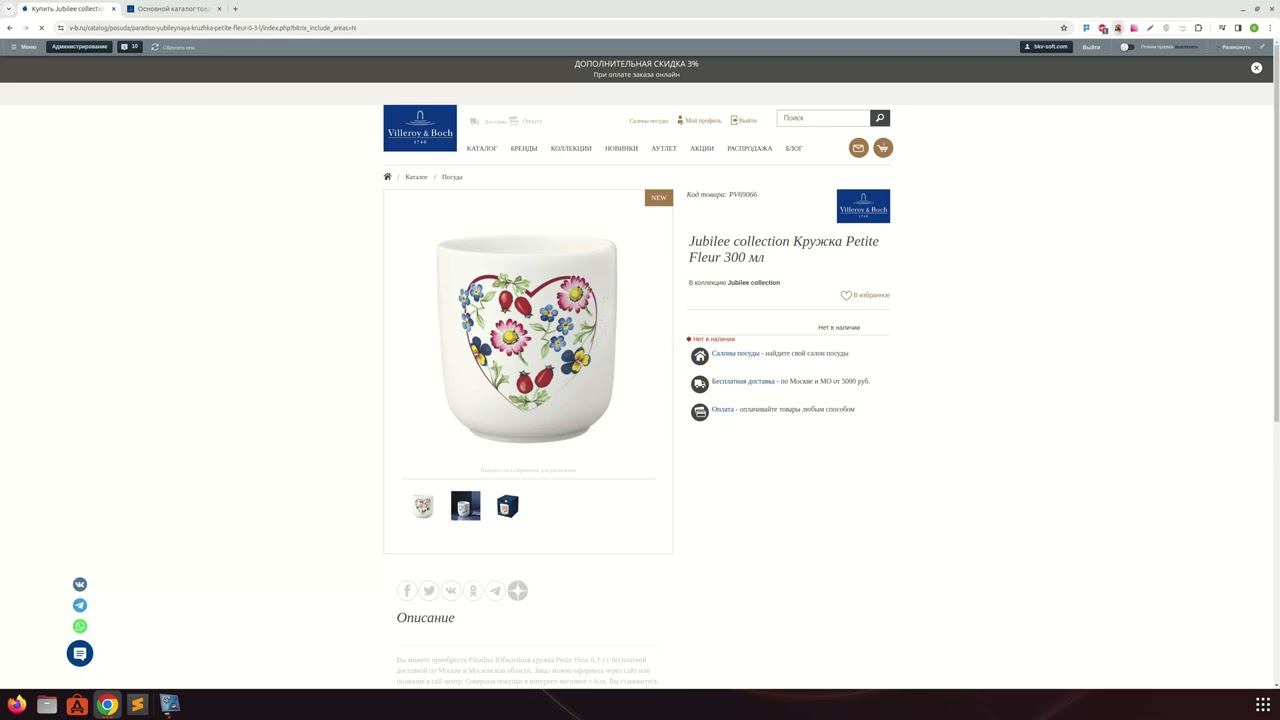Share product via Odnoklassniki icon

coord(473,591)
